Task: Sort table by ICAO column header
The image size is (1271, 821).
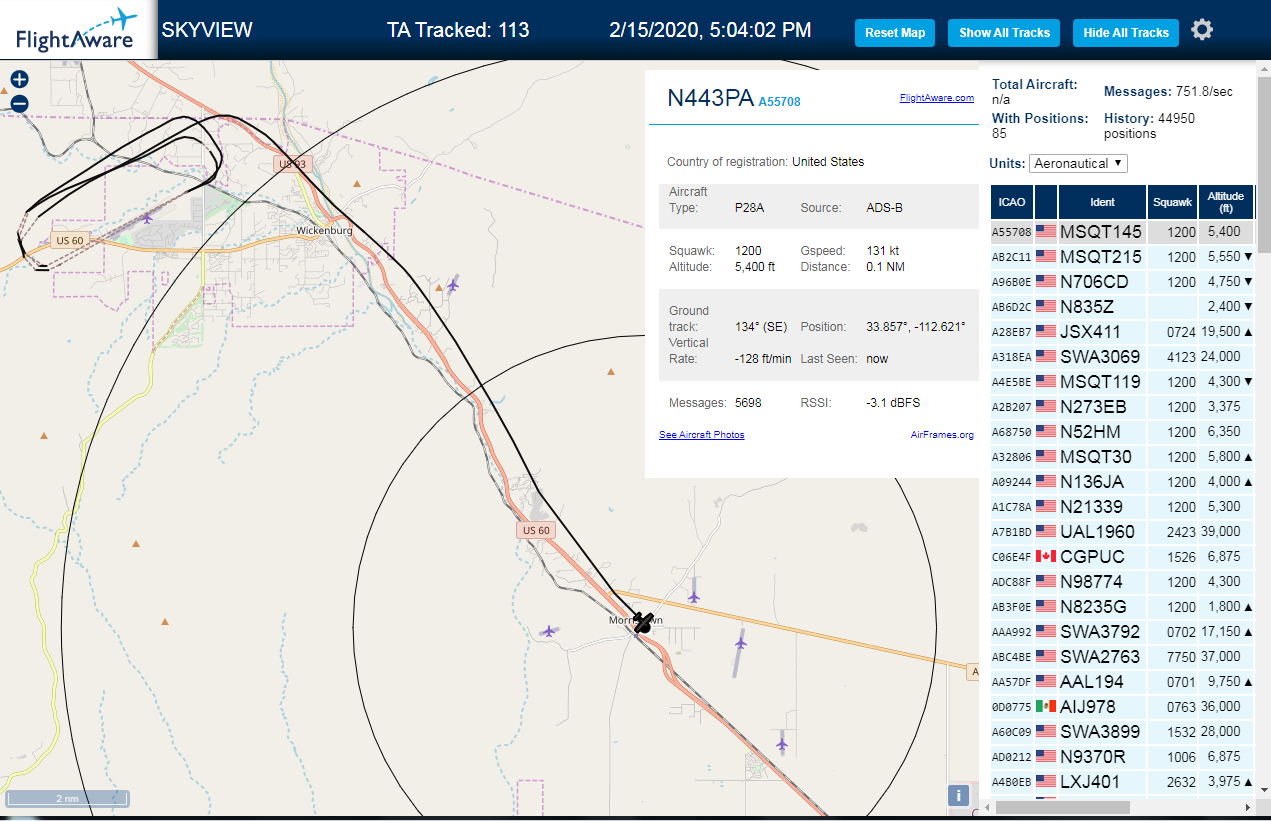Action: tap(1012, 202)
